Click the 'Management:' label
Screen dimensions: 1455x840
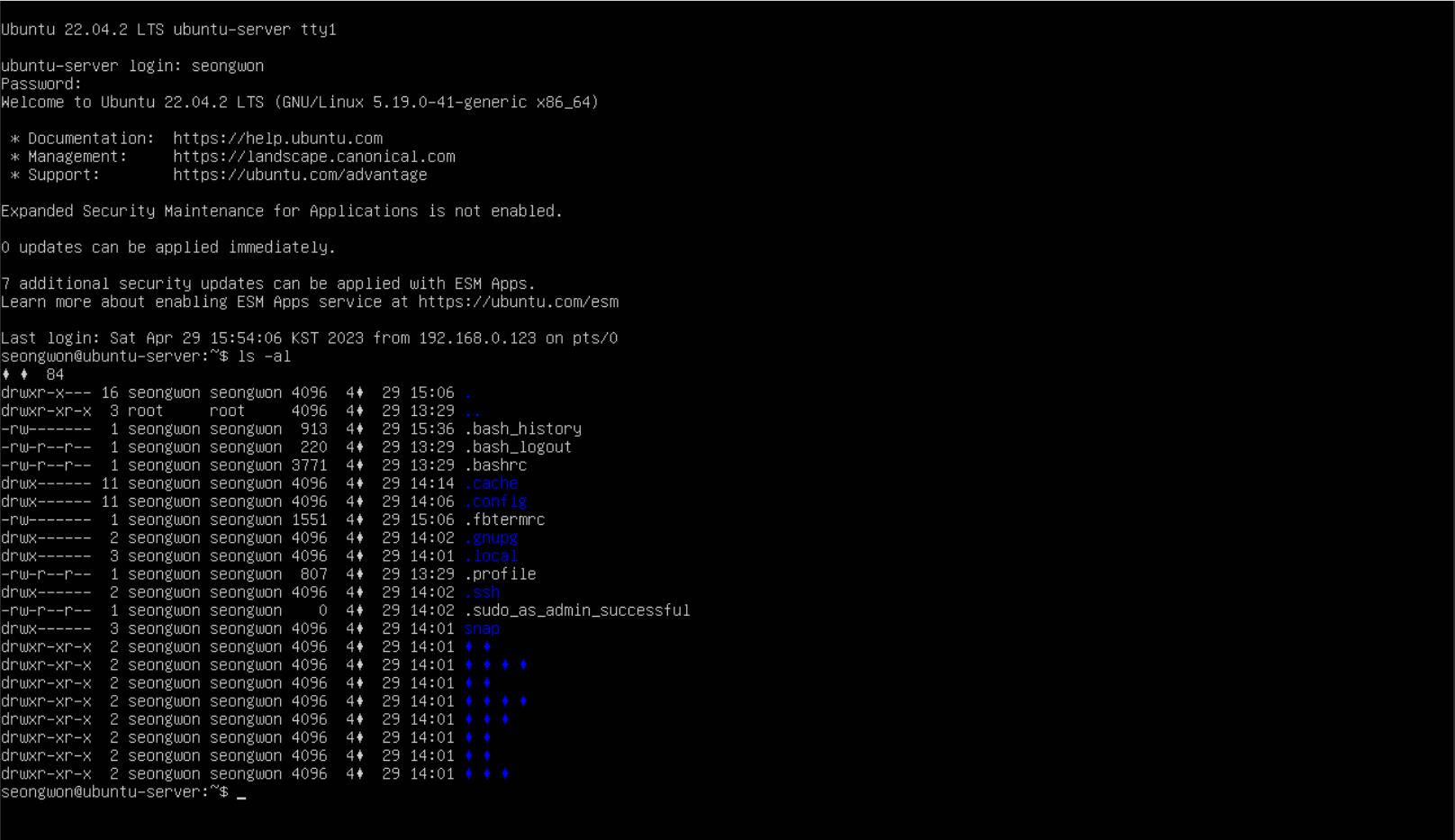[x=77, y=157]
